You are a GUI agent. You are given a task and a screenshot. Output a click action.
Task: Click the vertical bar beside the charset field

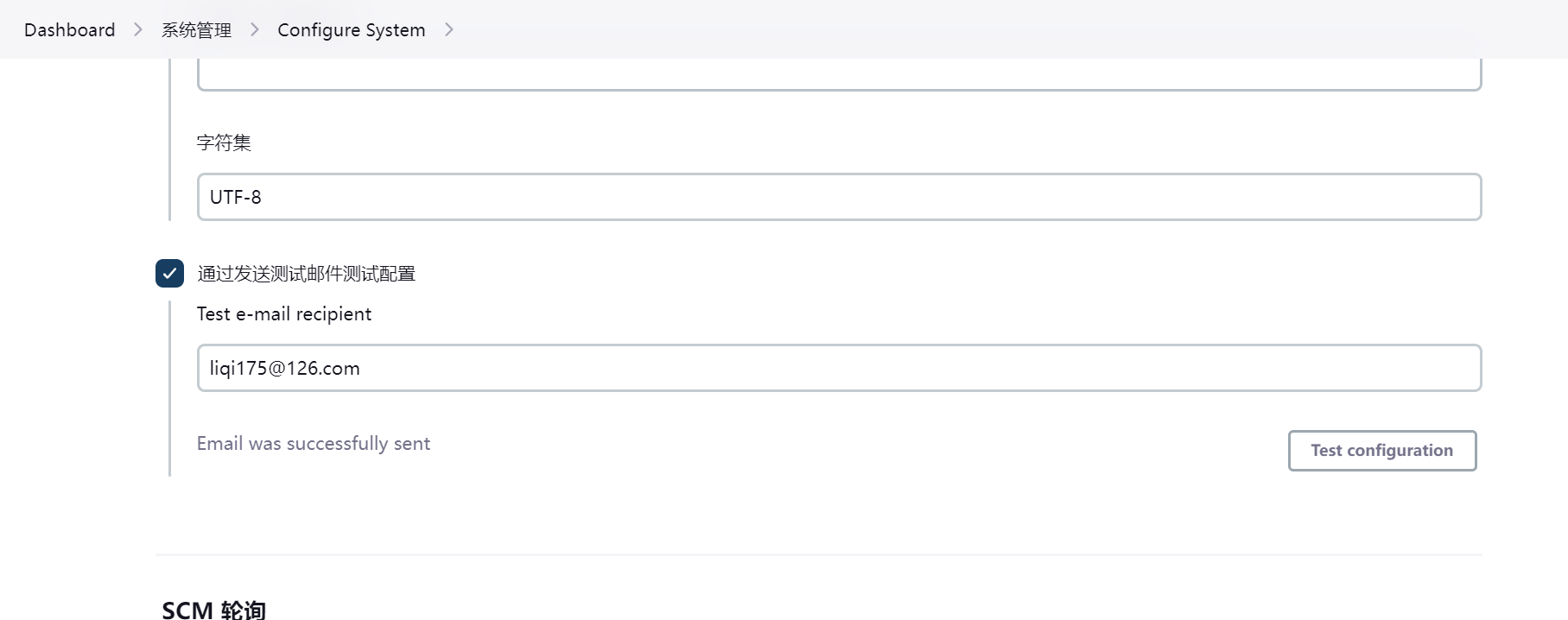click(x=169, y=173)
